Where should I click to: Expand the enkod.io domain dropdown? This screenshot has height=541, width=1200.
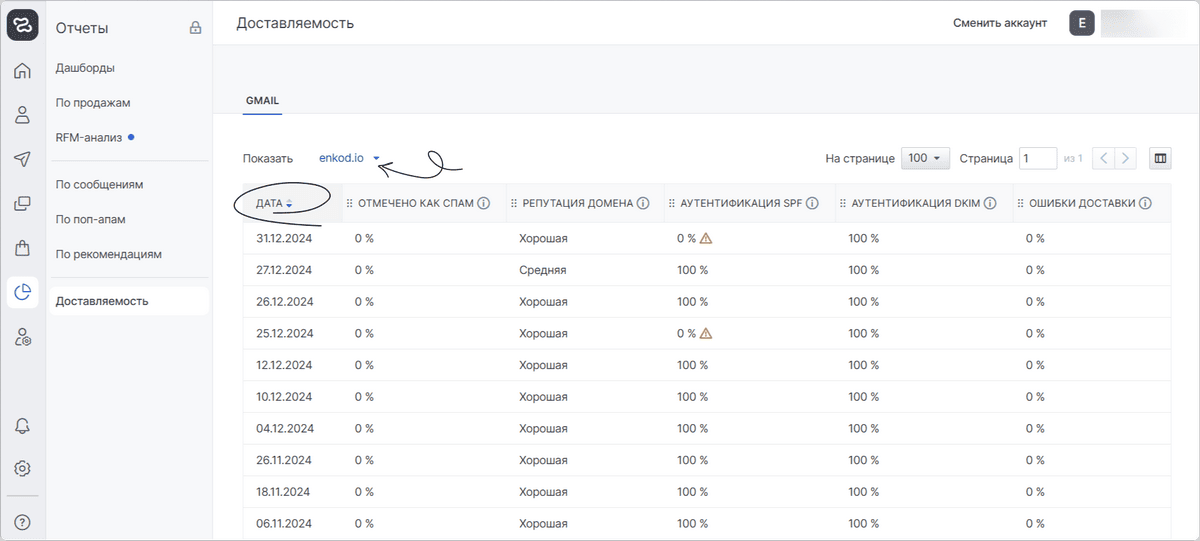tap(349, 158)
